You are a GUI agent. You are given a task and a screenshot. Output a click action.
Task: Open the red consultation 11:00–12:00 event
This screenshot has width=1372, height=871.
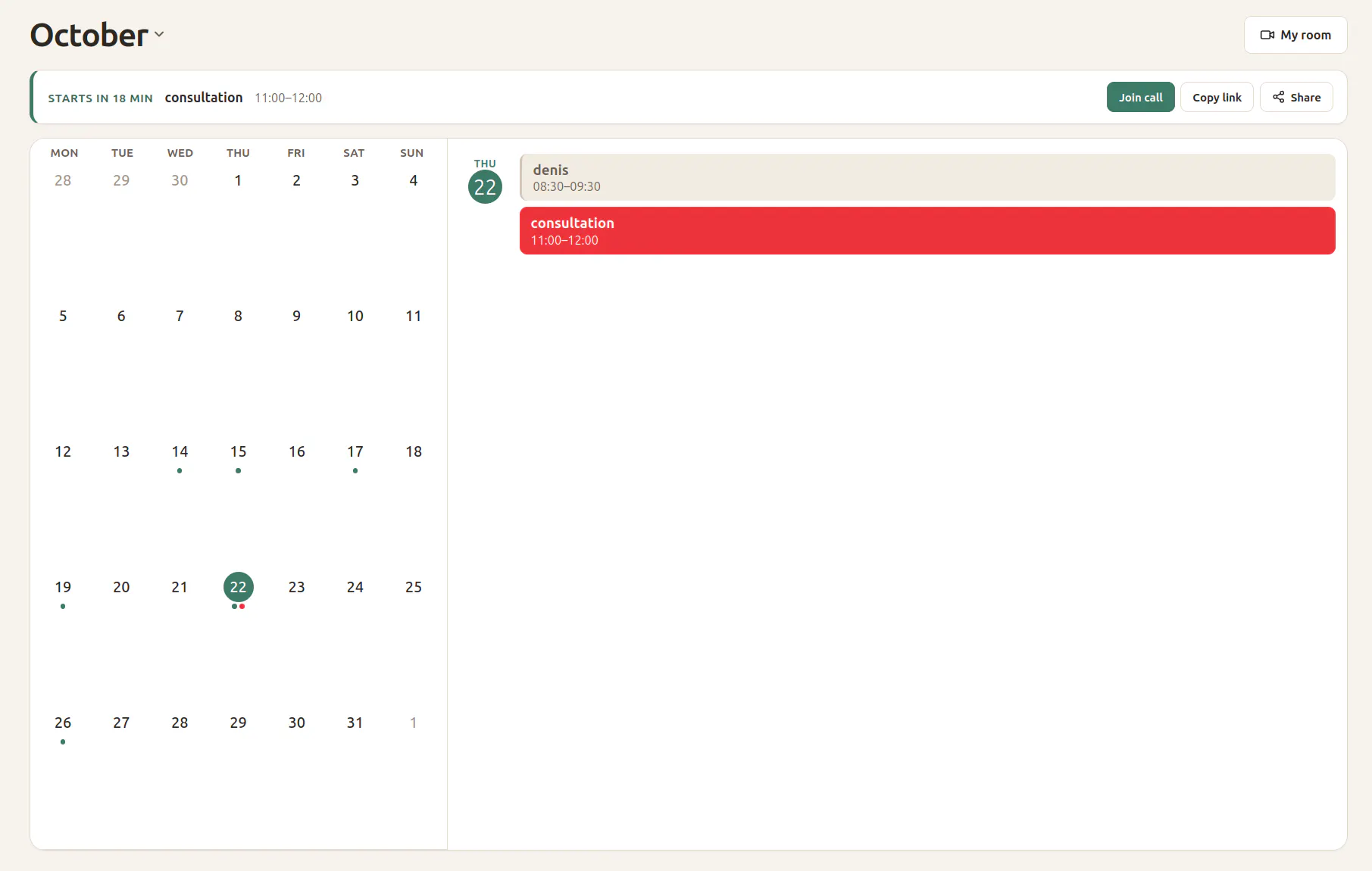point(927,231)
